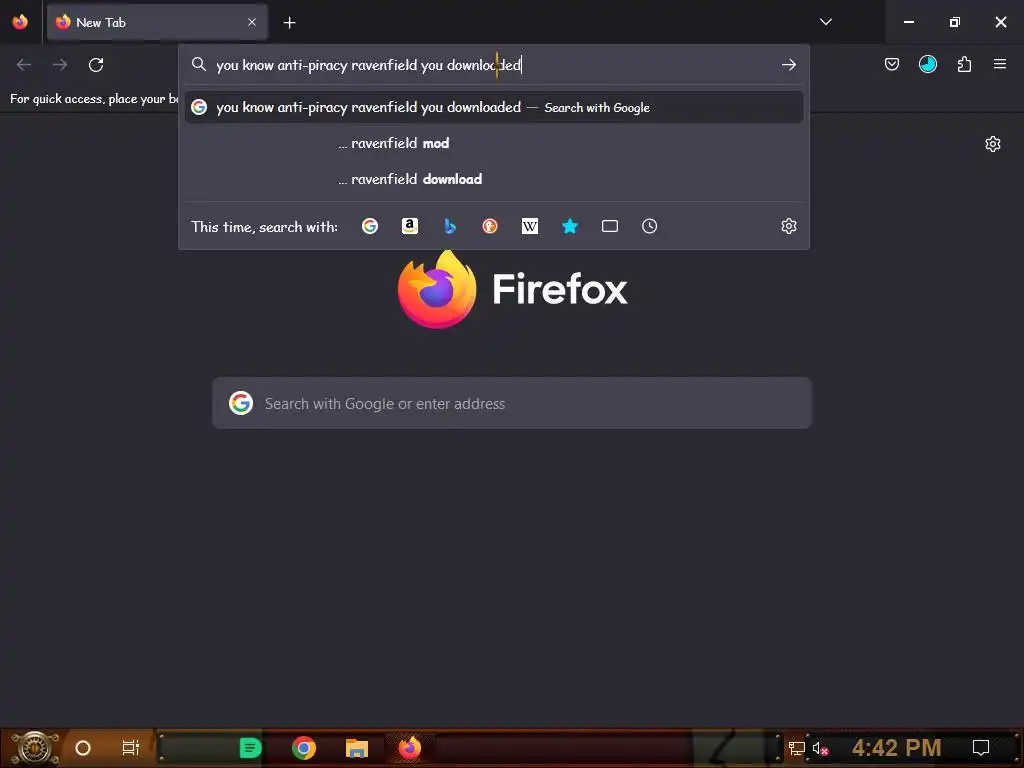
Task: Open Save to Pocket
Action: pyautogui.click(x=892, y=64)
